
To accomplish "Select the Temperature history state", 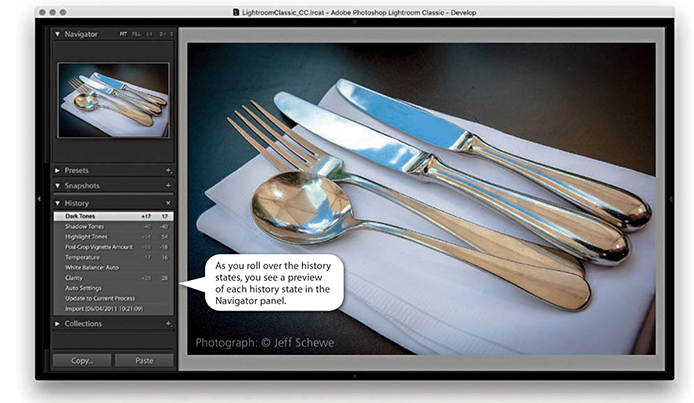I will pyautogui.click(x=113, y=257).
